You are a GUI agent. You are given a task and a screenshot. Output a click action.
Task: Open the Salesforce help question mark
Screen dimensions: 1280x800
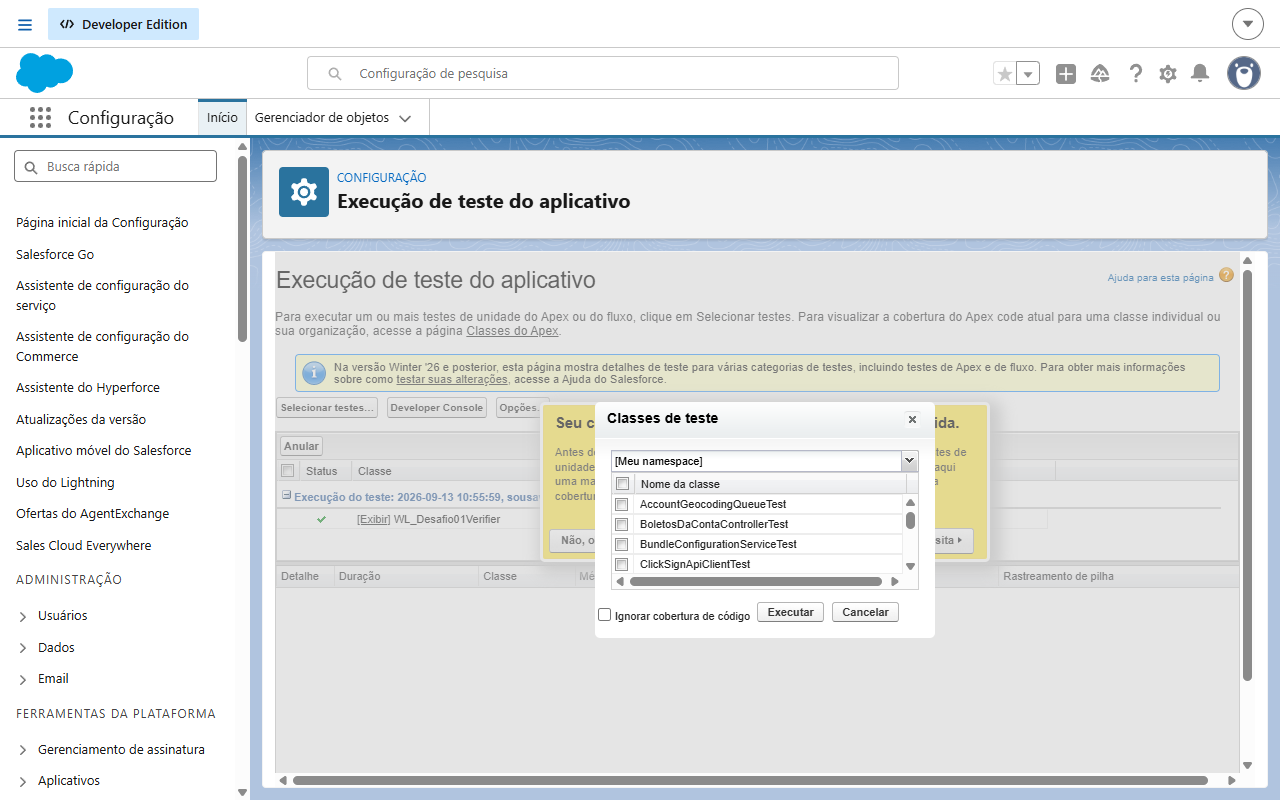pos(1135,74)
